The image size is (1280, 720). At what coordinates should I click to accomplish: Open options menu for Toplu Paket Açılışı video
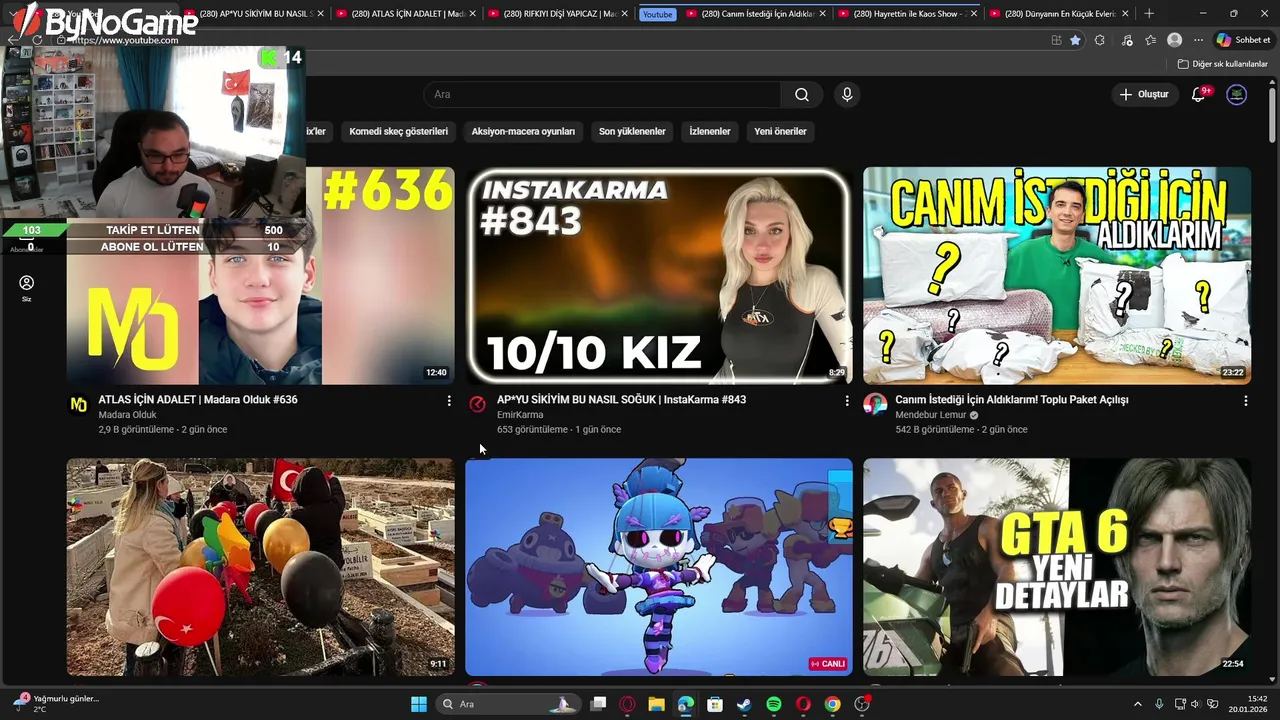1245,400
